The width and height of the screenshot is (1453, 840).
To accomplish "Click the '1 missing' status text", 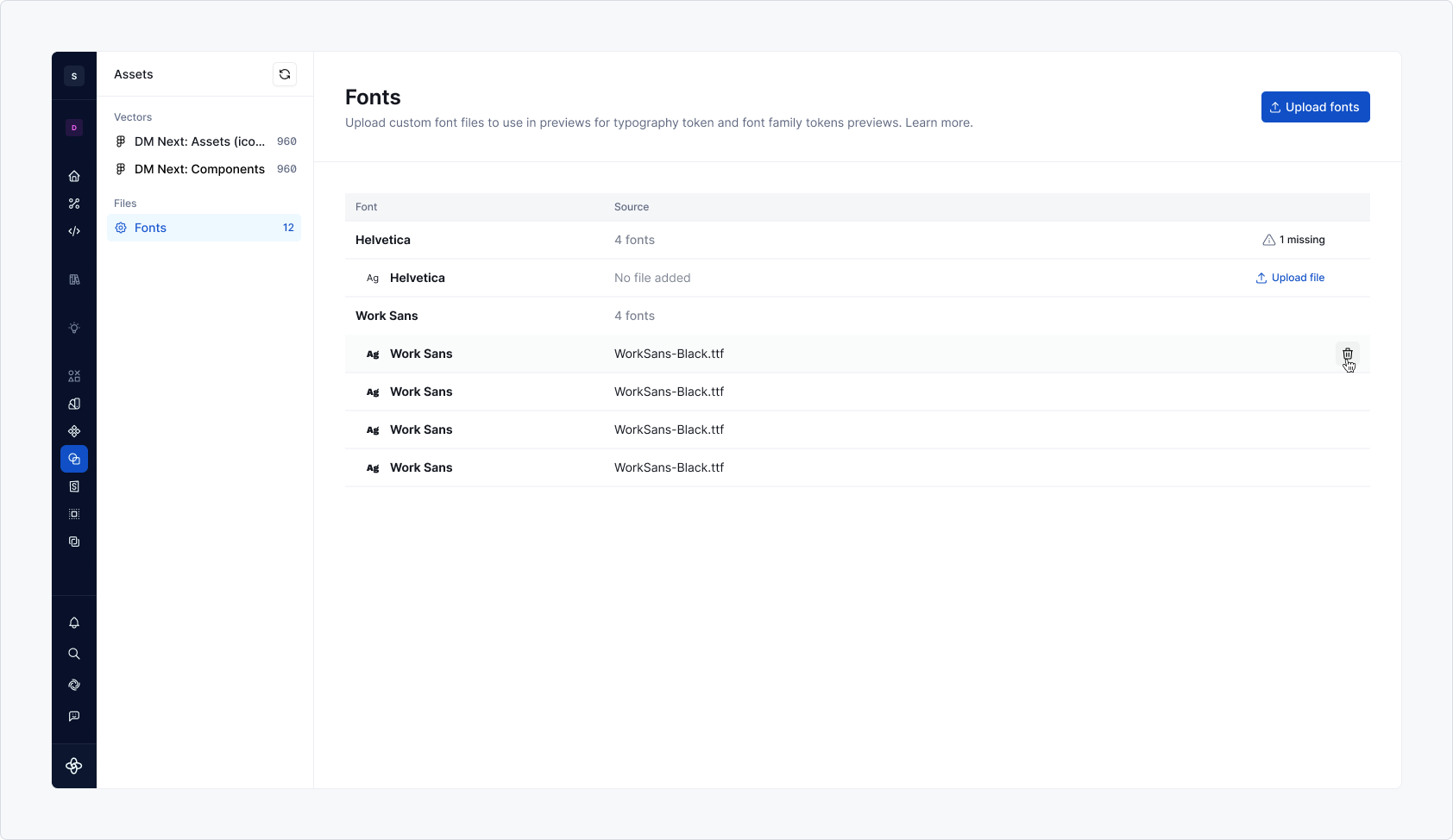I will [x=1302, y=240].
